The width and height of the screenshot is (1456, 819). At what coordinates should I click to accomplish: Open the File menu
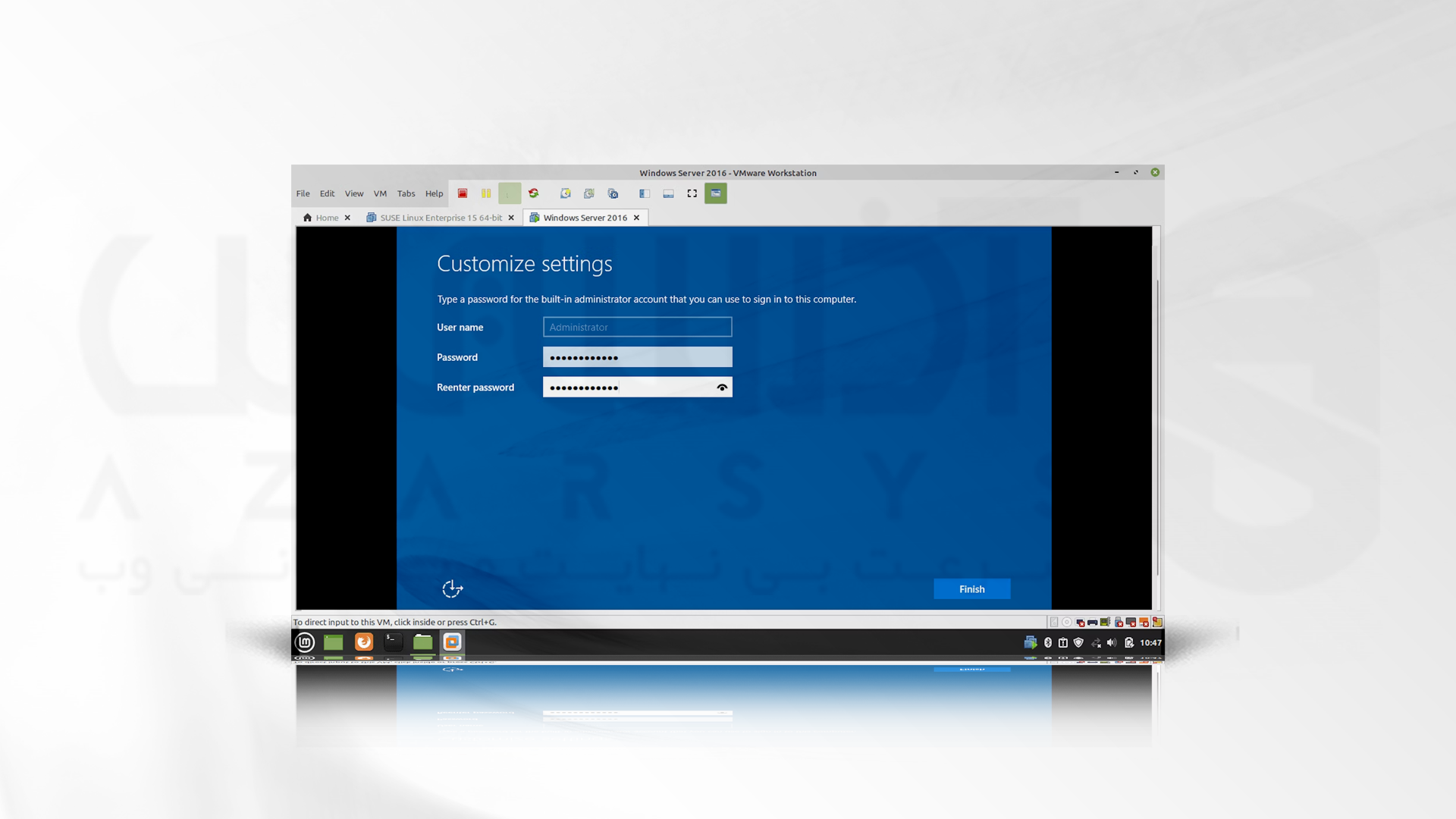tap(303, 193)
